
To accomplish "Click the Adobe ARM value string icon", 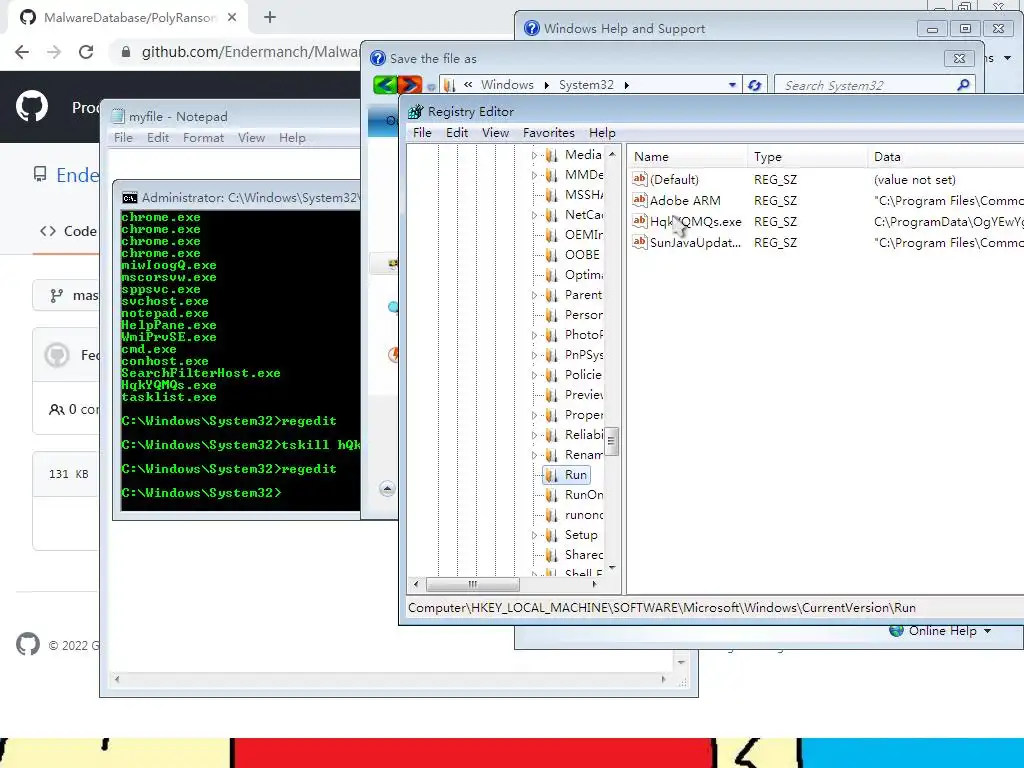I will 640,200.
